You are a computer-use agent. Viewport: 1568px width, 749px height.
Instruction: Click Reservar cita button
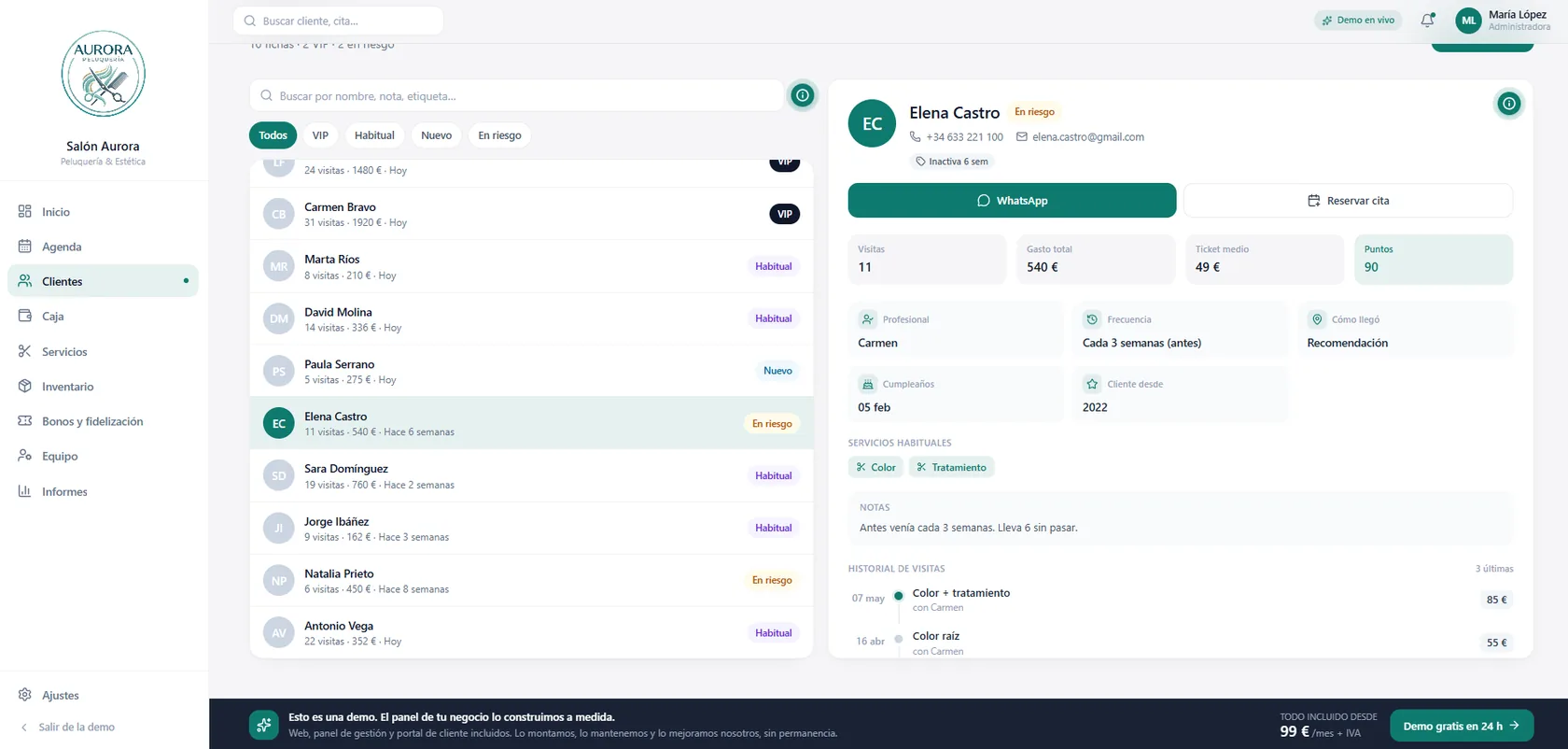pos(1348,201)
